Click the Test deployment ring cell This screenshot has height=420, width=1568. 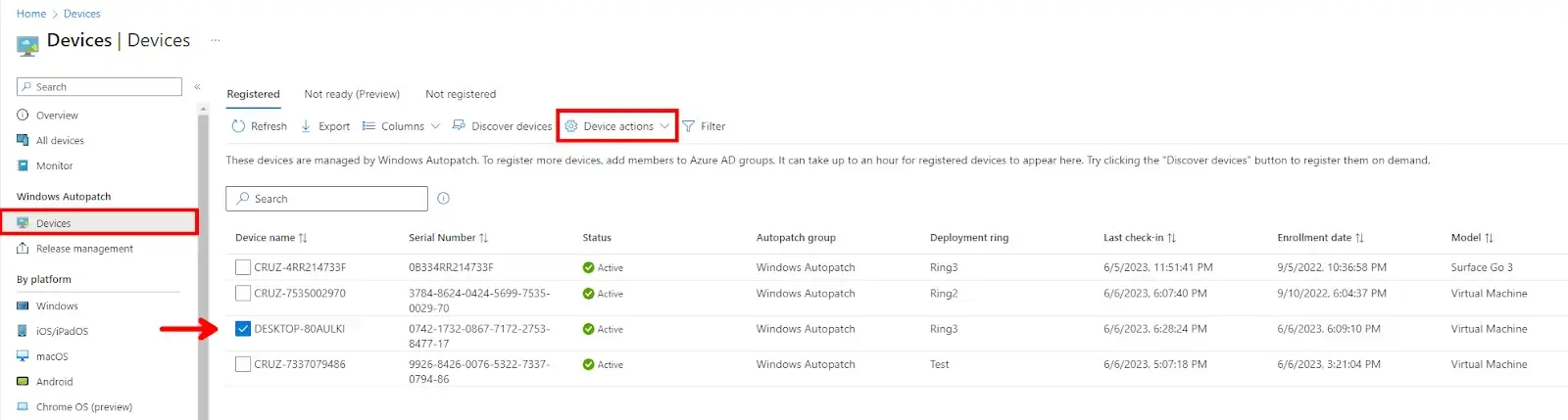tap(940, 364)
